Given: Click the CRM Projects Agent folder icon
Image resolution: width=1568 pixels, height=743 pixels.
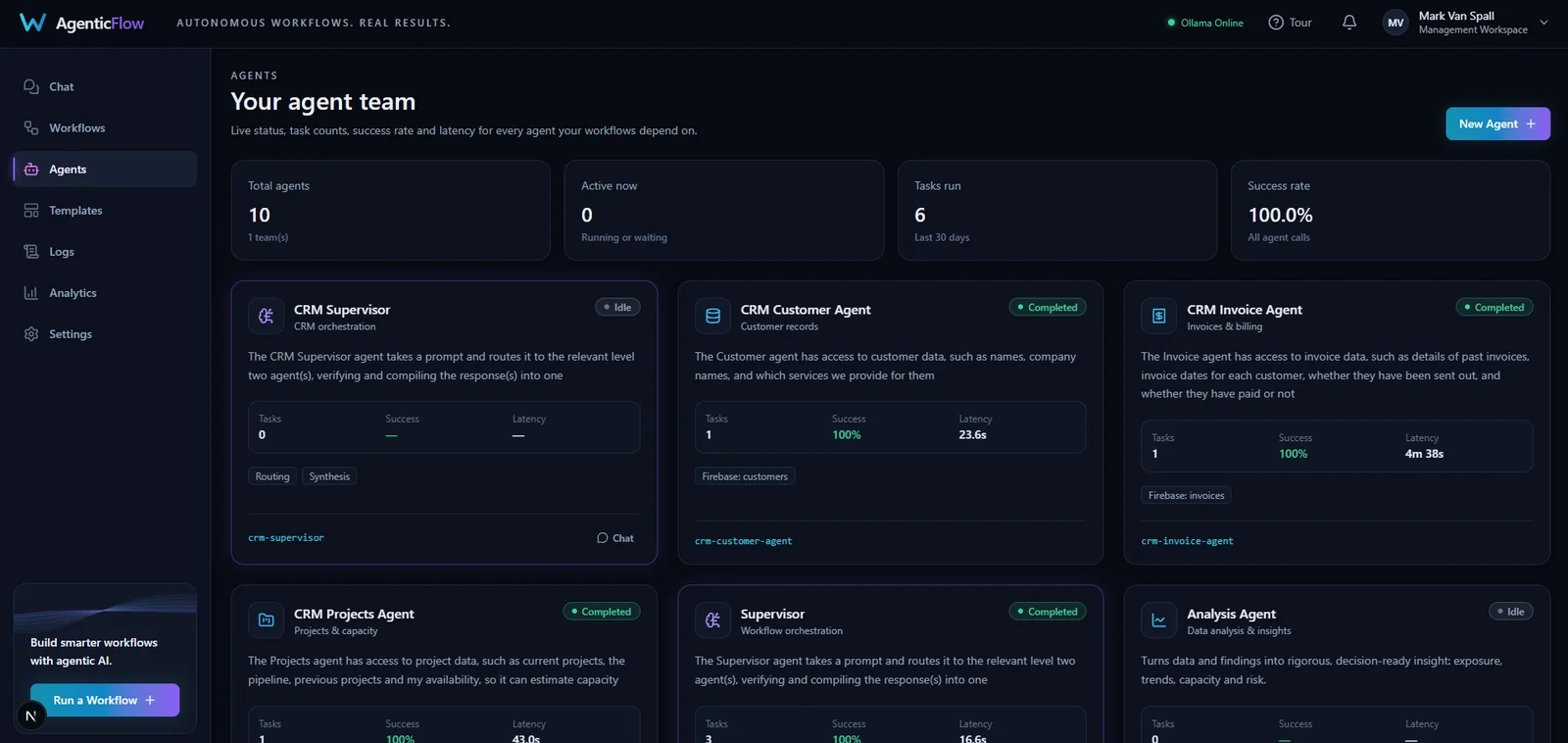Looking at the screenshot, I should pos(266,620).
